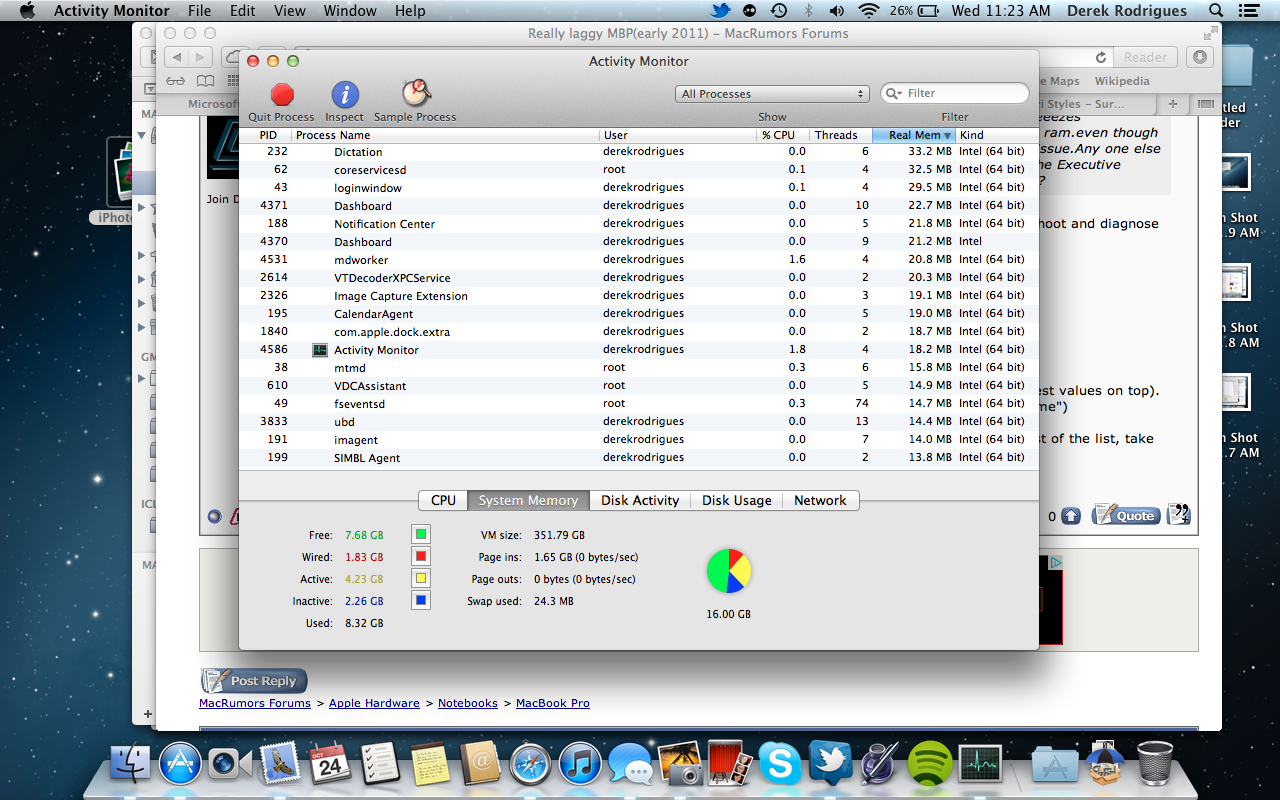Open Messages speech bubble icon

630,765
